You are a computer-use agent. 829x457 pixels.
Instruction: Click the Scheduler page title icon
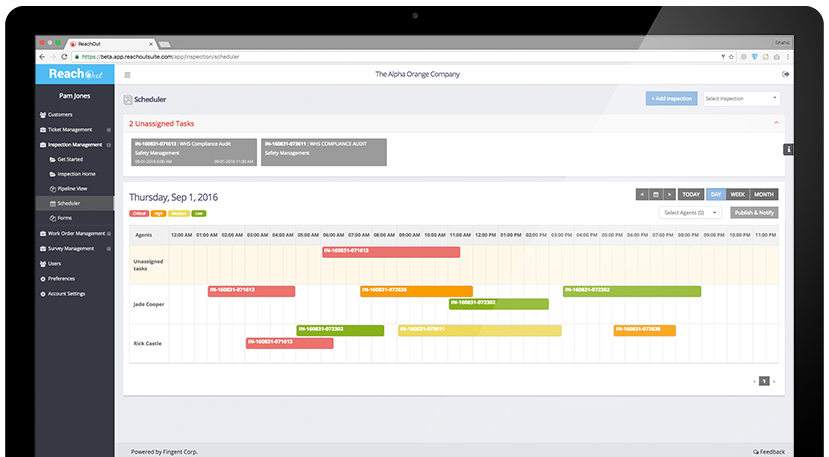pyautogui.click(x=127, y=99)
